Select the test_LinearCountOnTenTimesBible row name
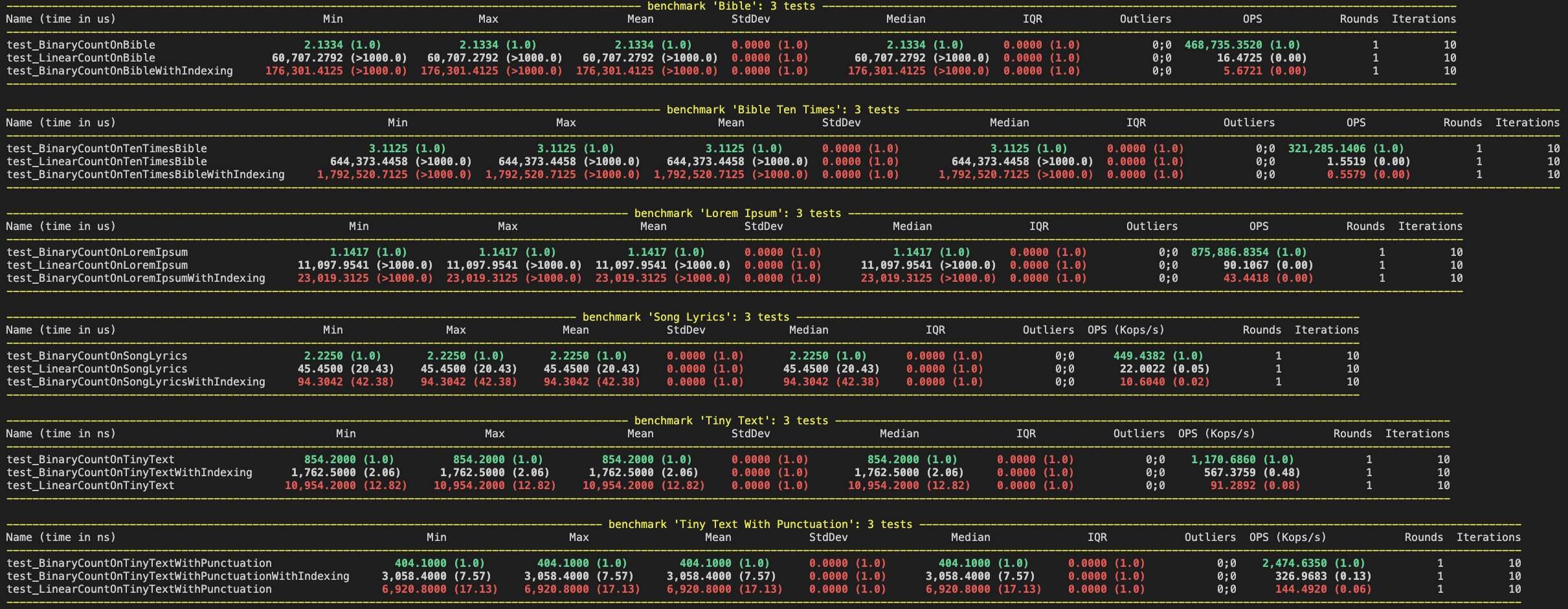The width and height of the screenshot is (1568, 609). [x=107, y=162]
